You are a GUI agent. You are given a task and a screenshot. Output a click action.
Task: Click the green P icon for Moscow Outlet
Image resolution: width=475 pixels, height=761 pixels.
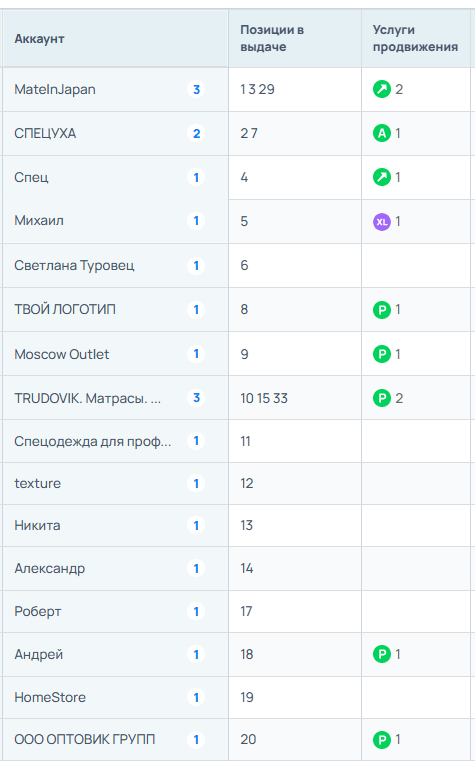tap(382, 354)
